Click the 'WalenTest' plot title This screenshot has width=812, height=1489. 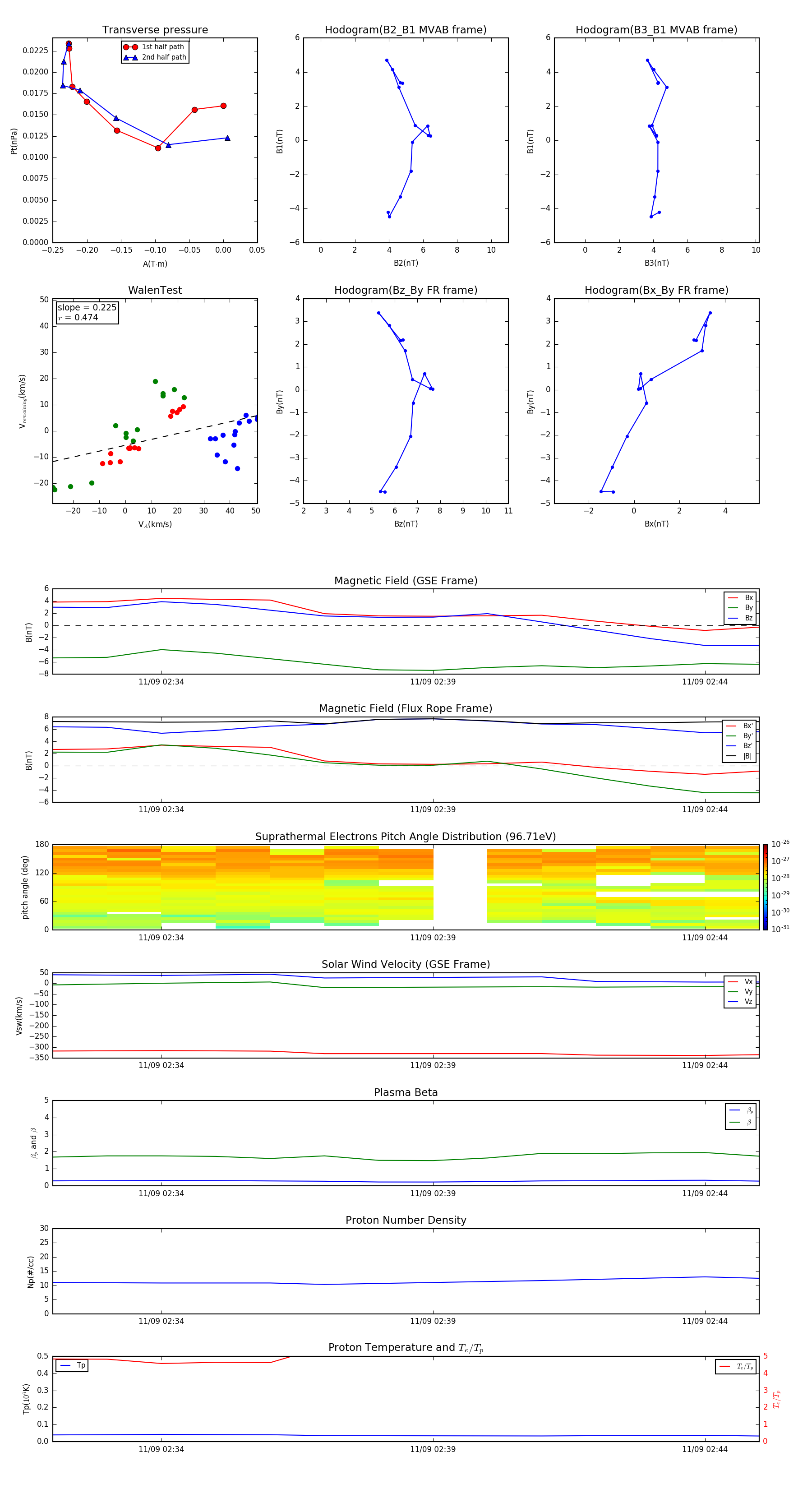(155, 290)
